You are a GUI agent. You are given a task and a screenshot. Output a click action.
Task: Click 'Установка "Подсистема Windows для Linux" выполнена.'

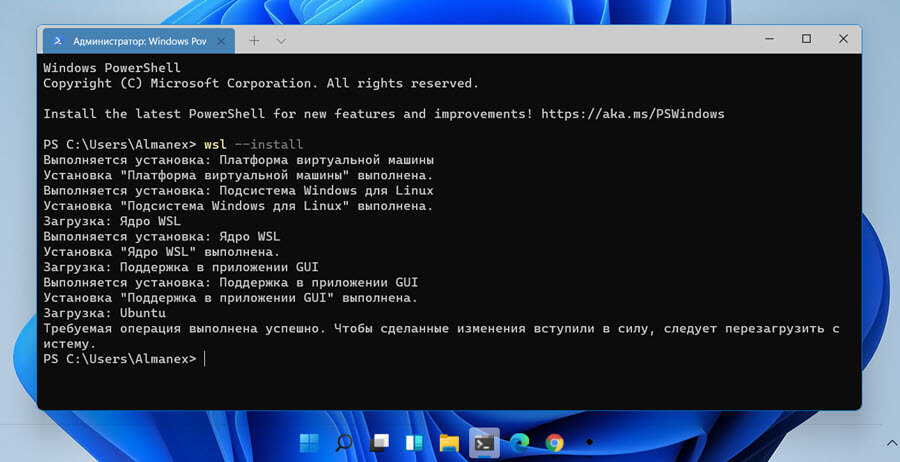tap(238, 205)
